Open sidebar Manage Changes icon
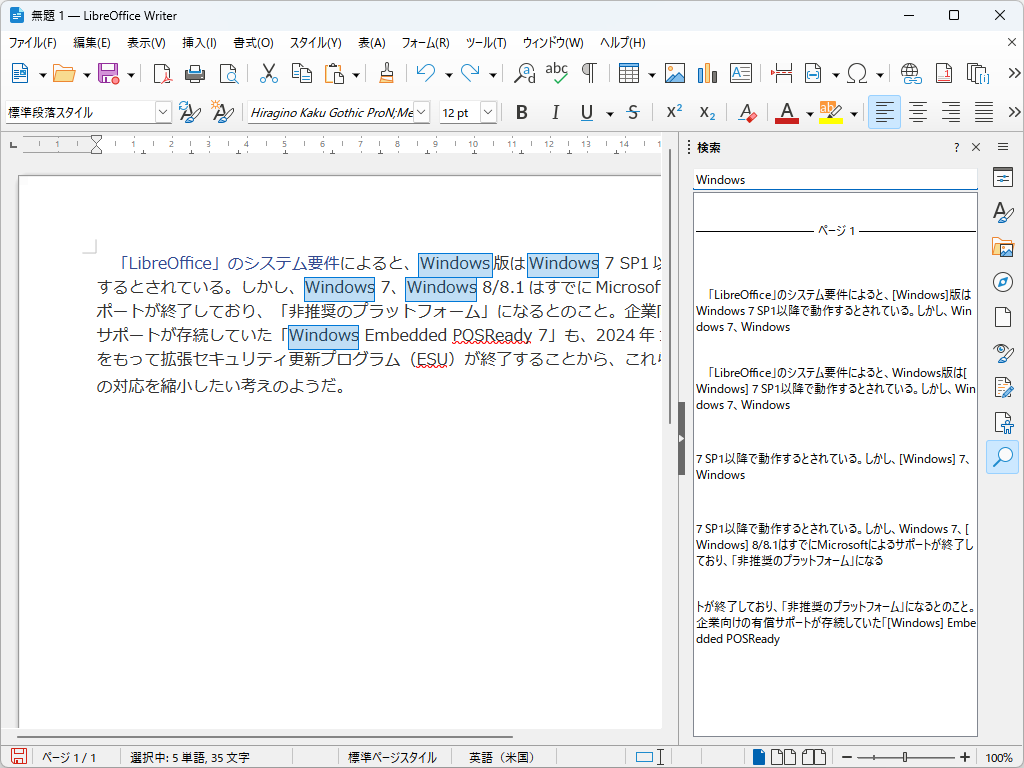This screenshot has width=1024, height=768. coord(1002,387)
